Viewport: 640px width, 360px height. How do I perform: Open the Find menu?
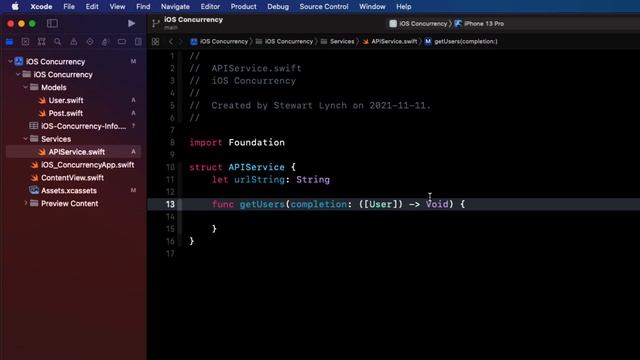click(x=143, y=7)
